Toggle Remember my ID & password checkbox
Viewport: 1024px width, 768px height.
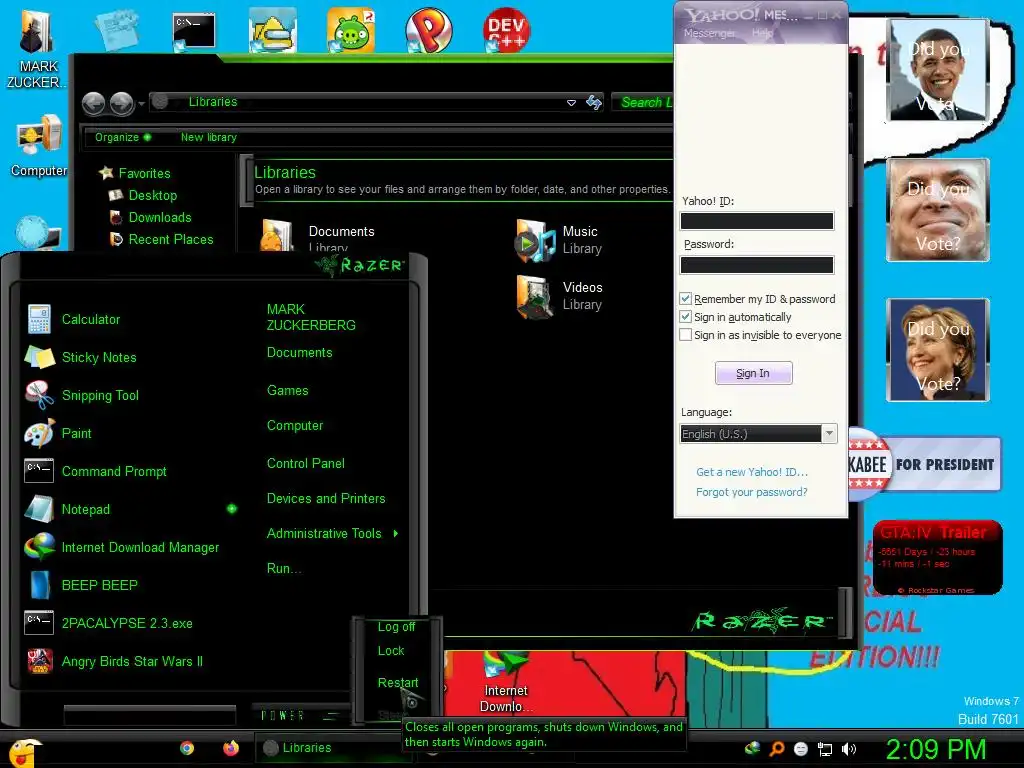coord(685,298)
